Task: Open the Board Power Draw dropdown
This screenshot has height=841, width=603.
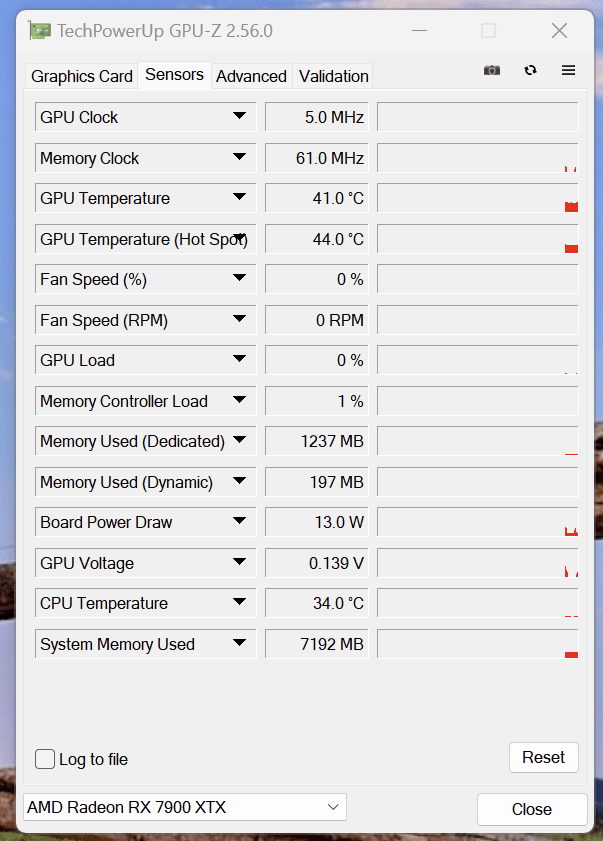Action: [239, 521]
